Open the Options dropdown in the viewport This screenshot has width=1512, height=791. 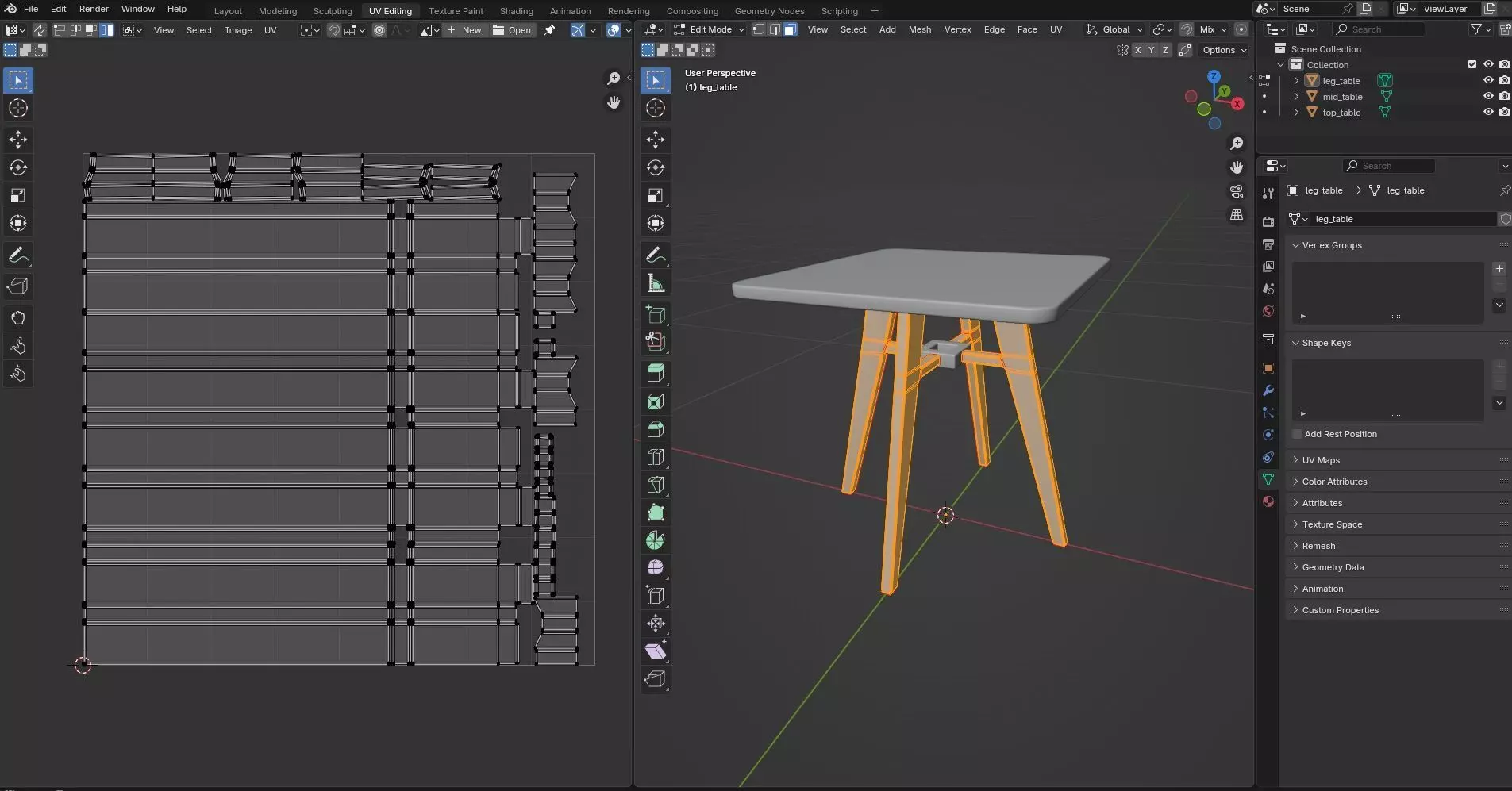(1224, 50)
